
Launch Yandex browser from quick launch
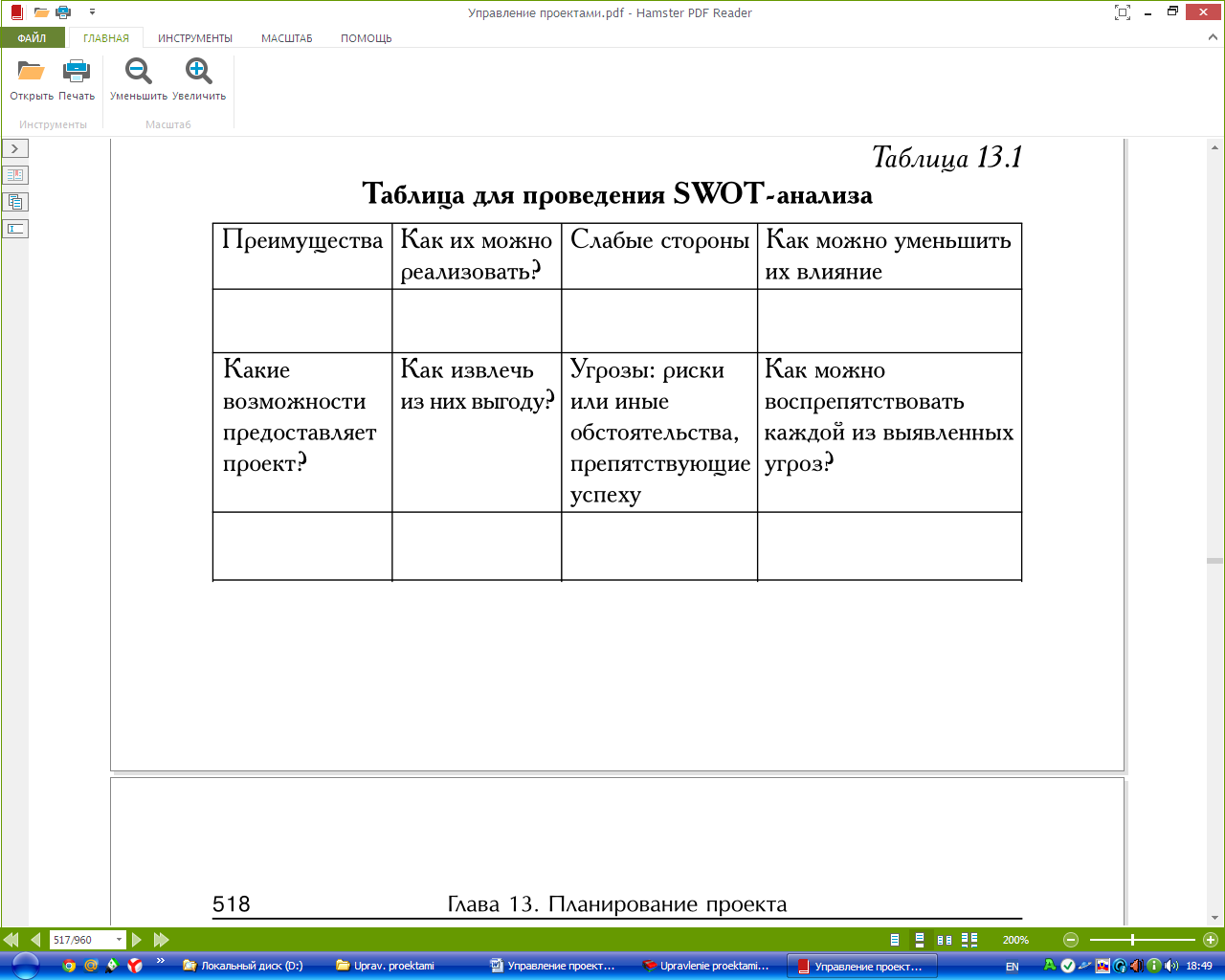(135, 966)
